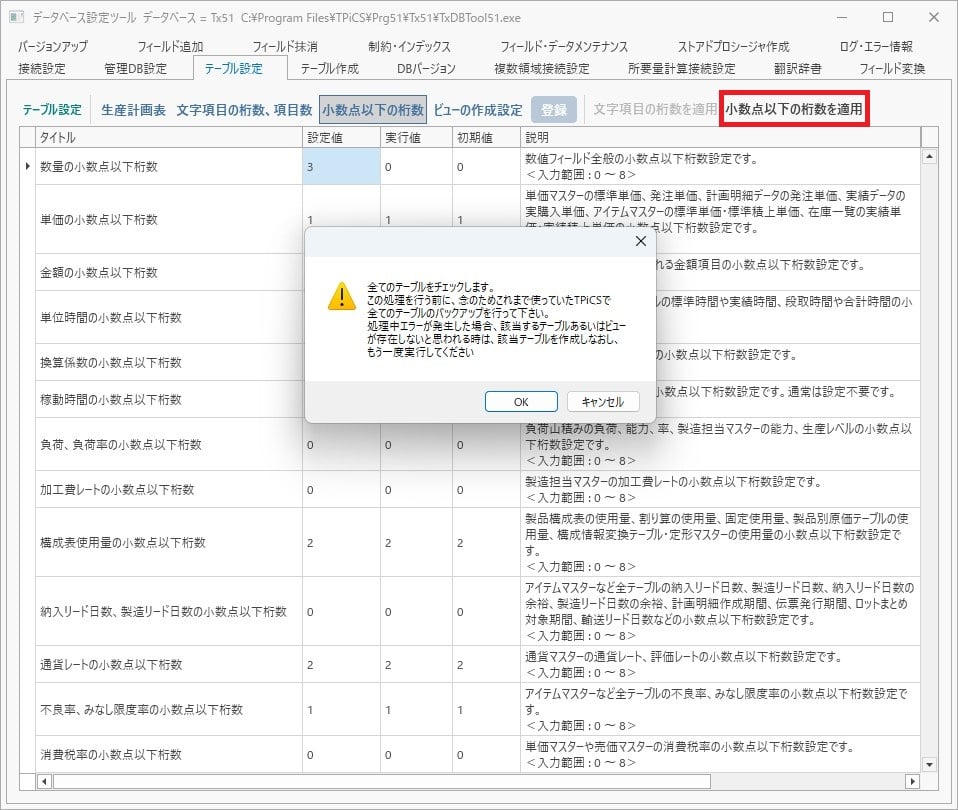
Task: Click the row indicator arrow for 数量 row
Action: point(27,166)
